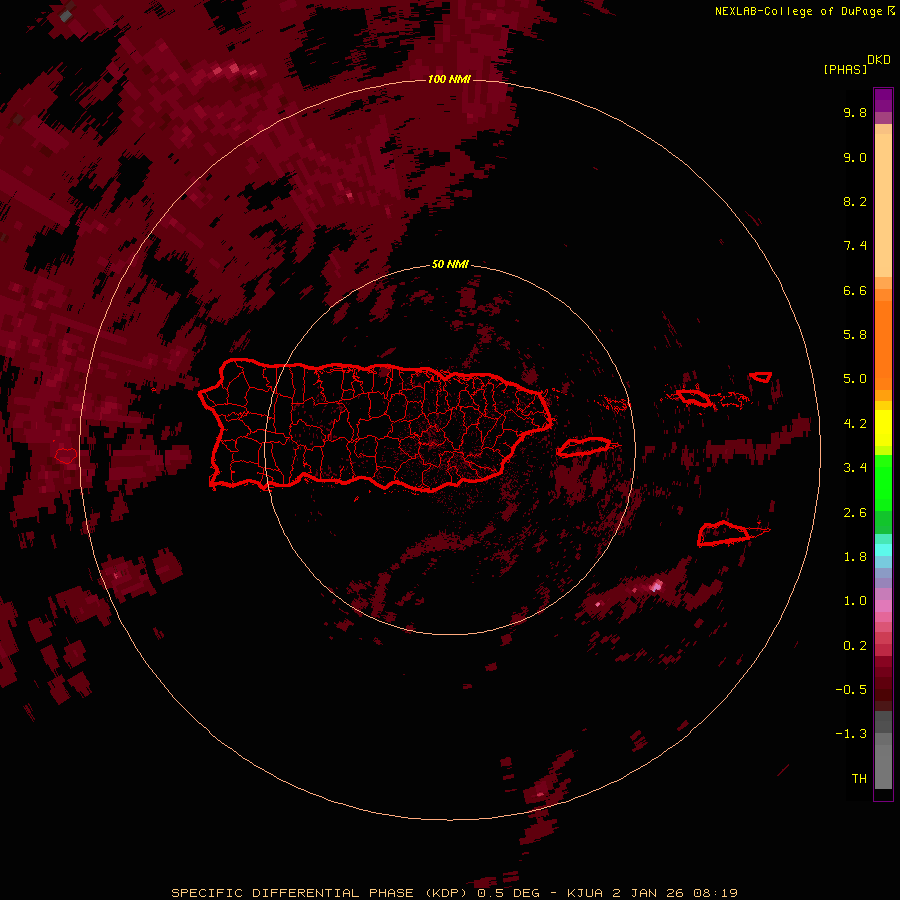This screenshot has height=900, width=900.
Task: Click the 5.8 legend value
Action: [855, 335]
